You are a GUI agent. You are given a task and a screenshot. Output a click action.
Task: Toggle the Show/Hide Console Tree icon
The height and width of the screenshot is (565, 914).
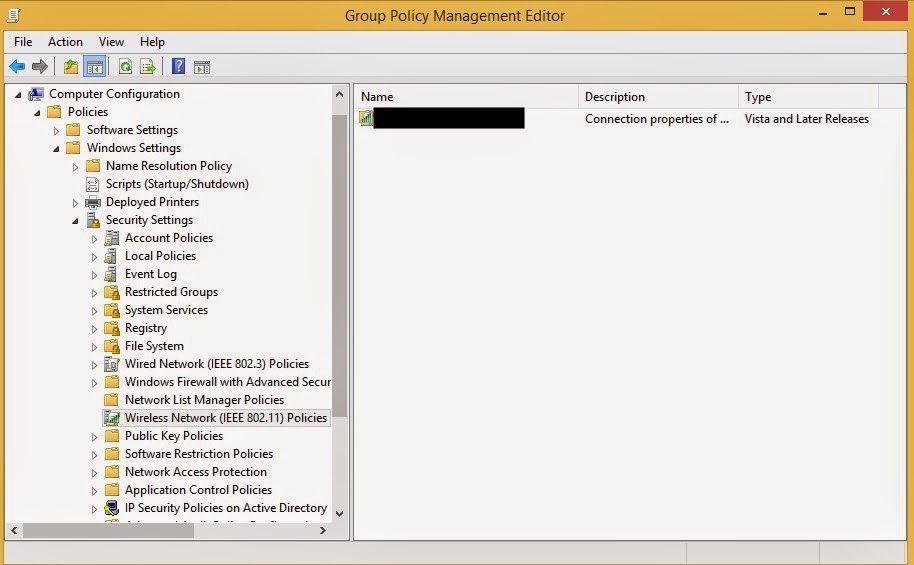pyautogui.click(x=94, y=66)
